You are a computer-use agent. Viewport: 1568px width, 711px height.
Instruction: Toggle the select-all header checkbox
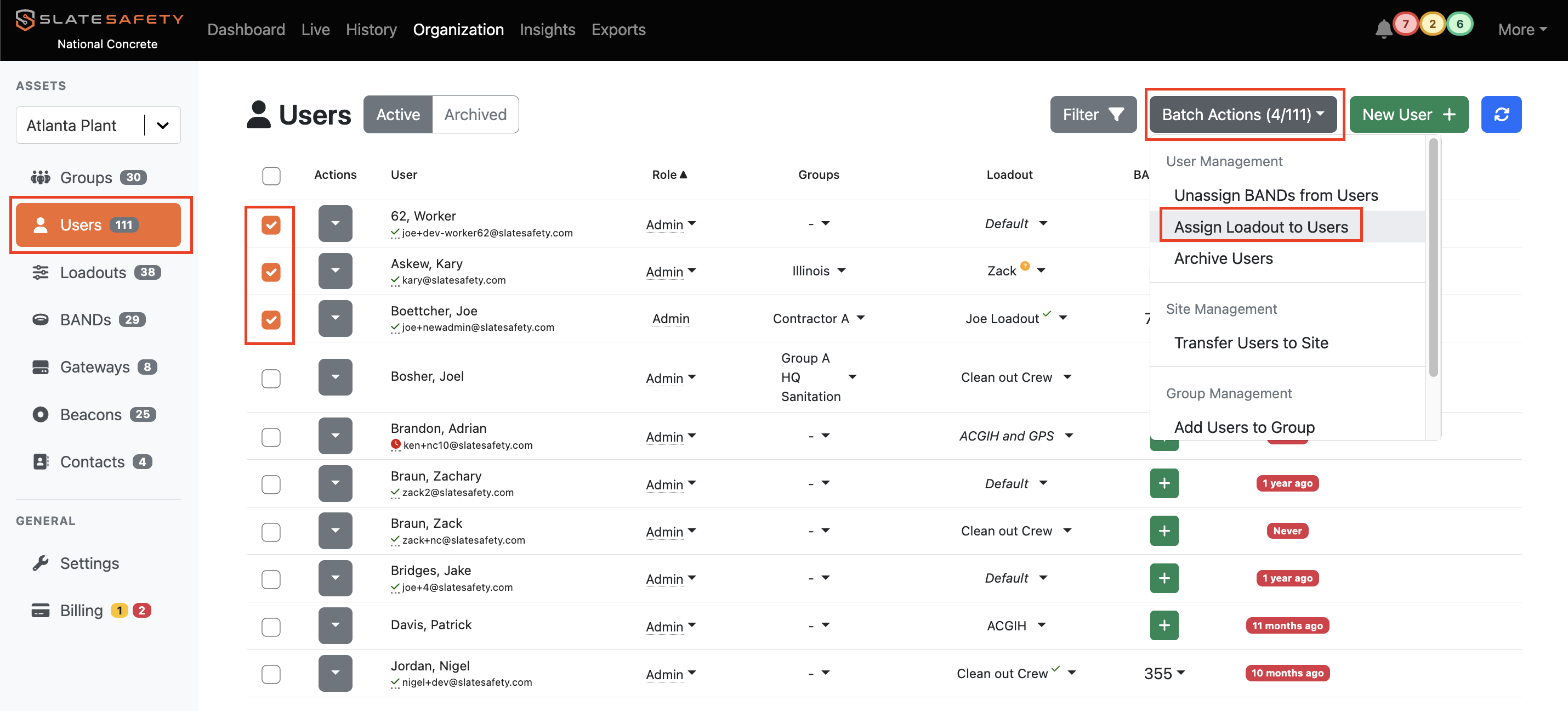coord(271,176)
